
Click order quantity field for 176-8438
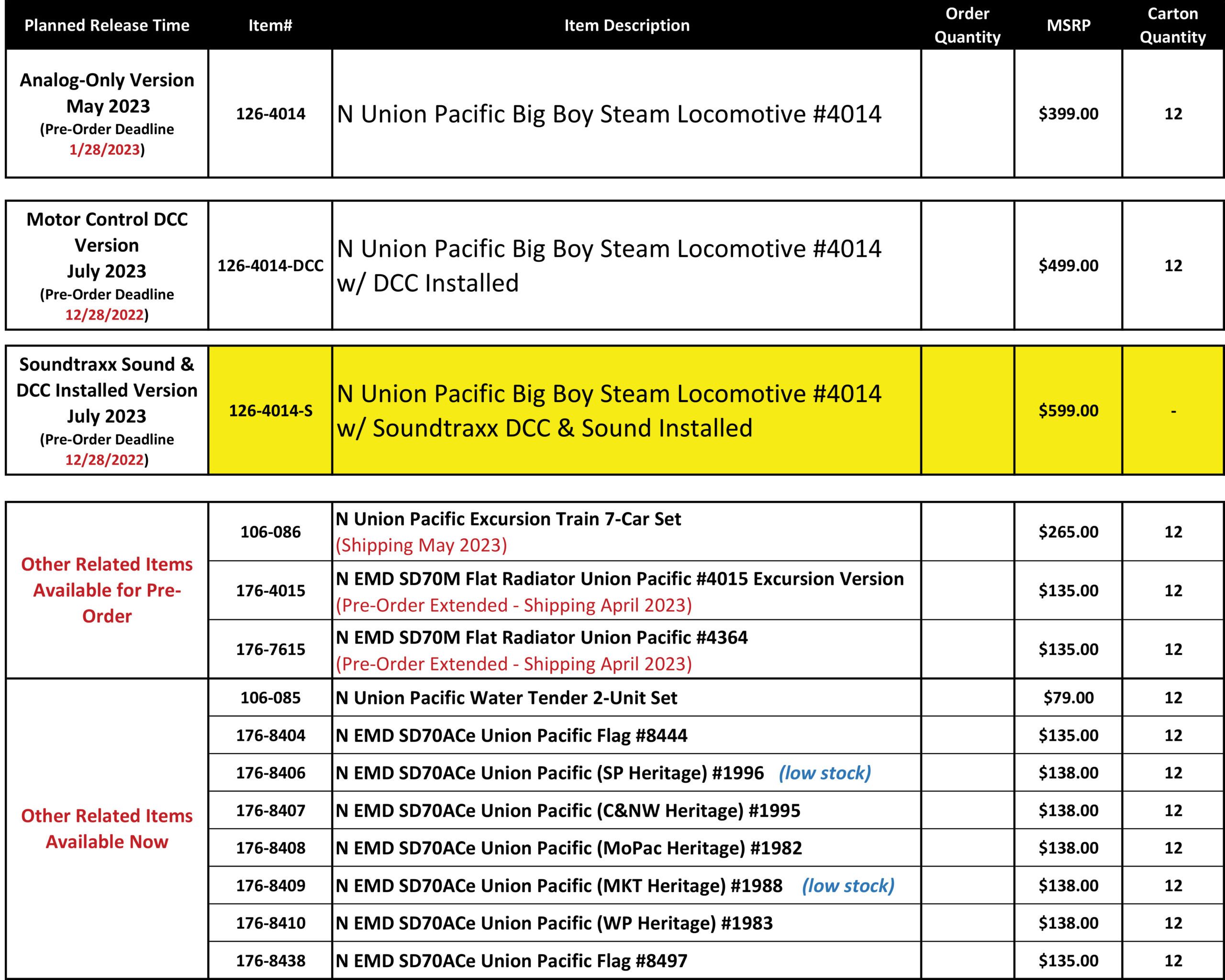(968, 961)
